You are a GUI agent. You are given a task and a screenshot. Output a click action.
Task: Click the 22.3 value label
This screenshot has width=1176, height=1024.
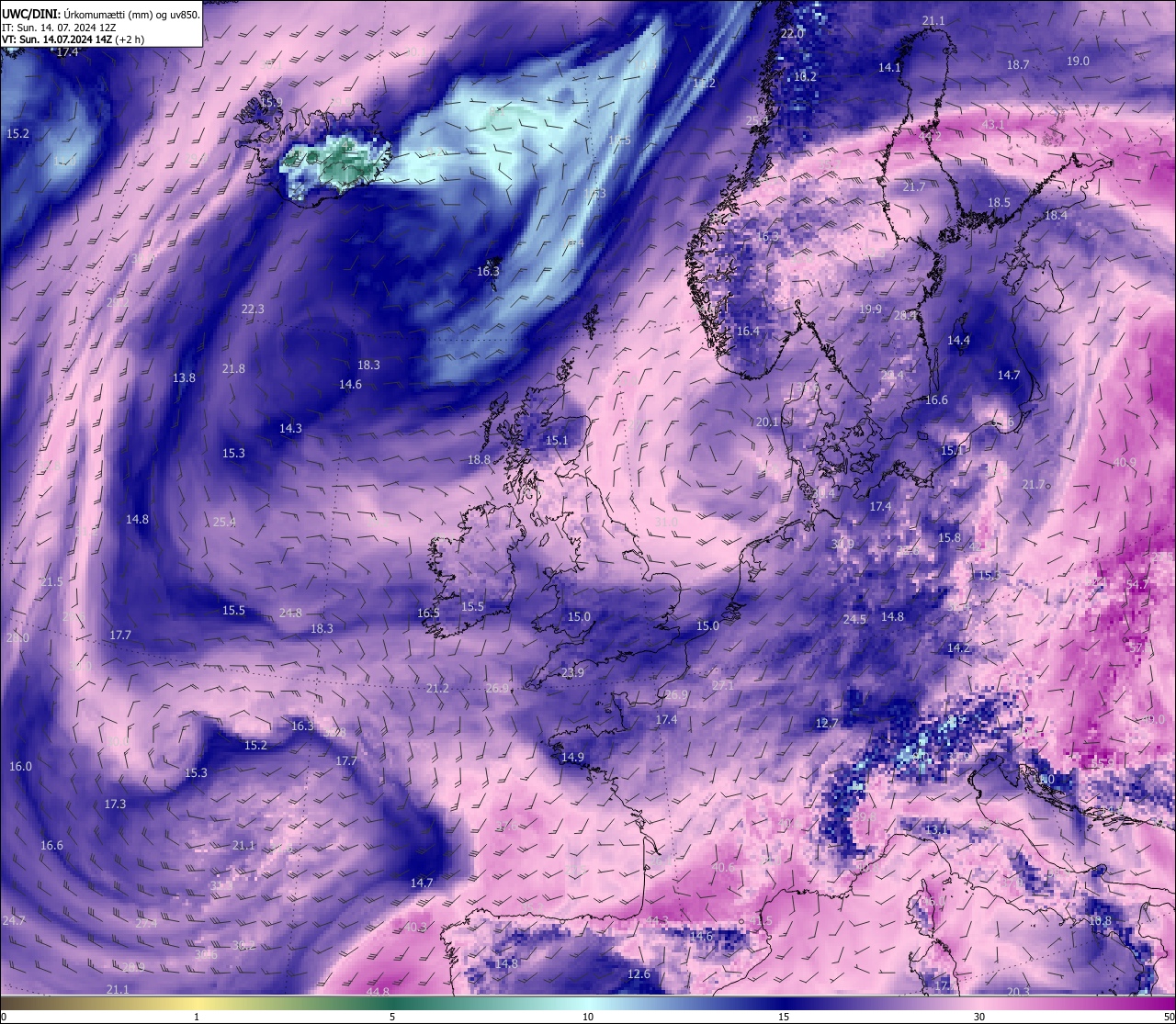[253, 309]
